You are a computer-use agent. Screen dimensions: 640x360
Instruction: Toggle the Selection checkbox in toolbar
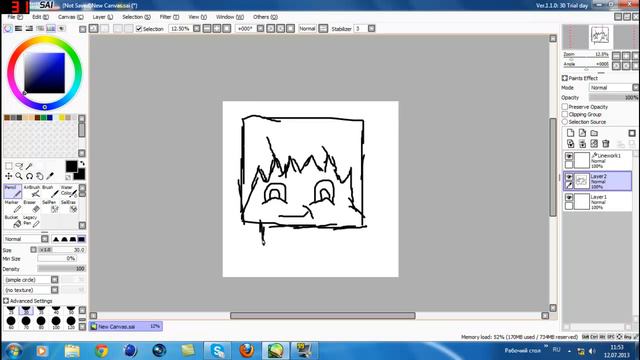pyautogui.click(x=139, y=29)
